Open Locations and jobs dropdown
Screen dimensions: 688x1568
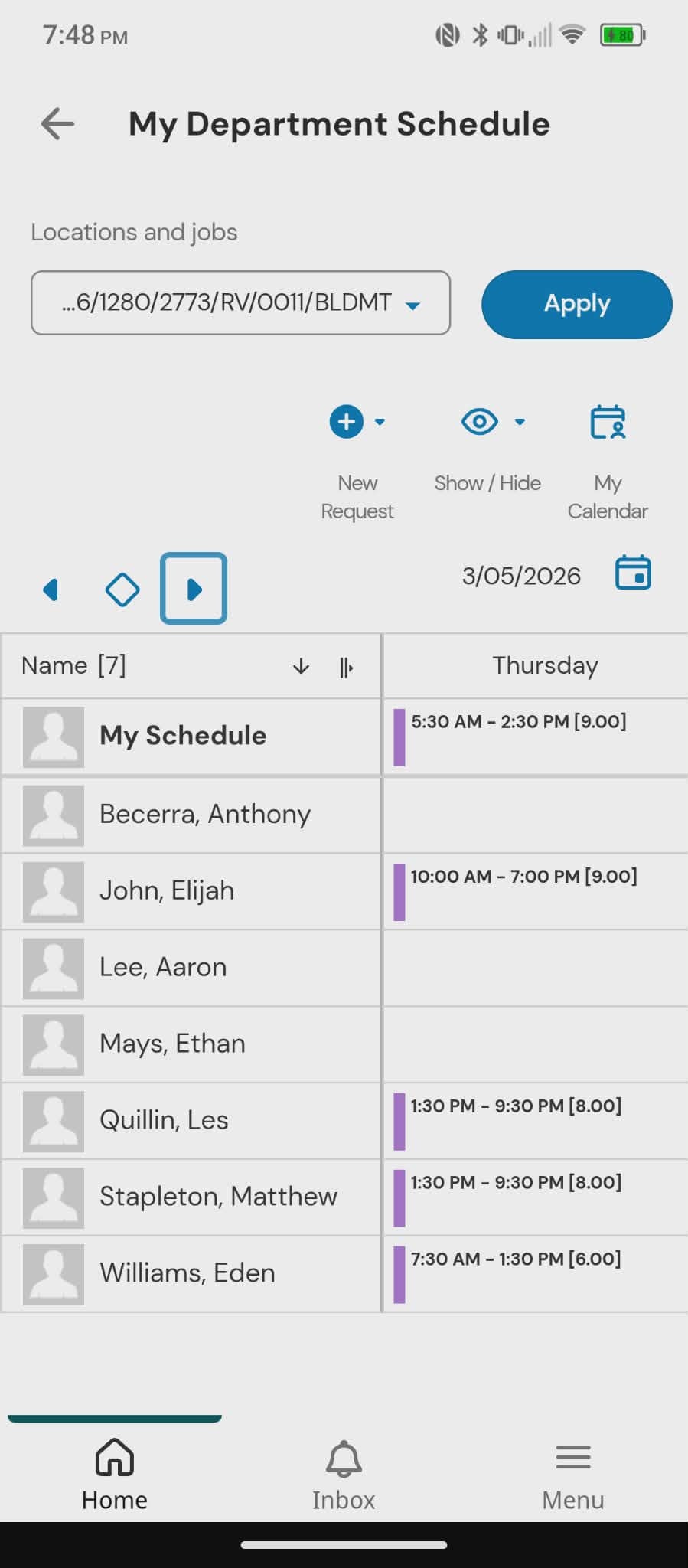point(240,303)
